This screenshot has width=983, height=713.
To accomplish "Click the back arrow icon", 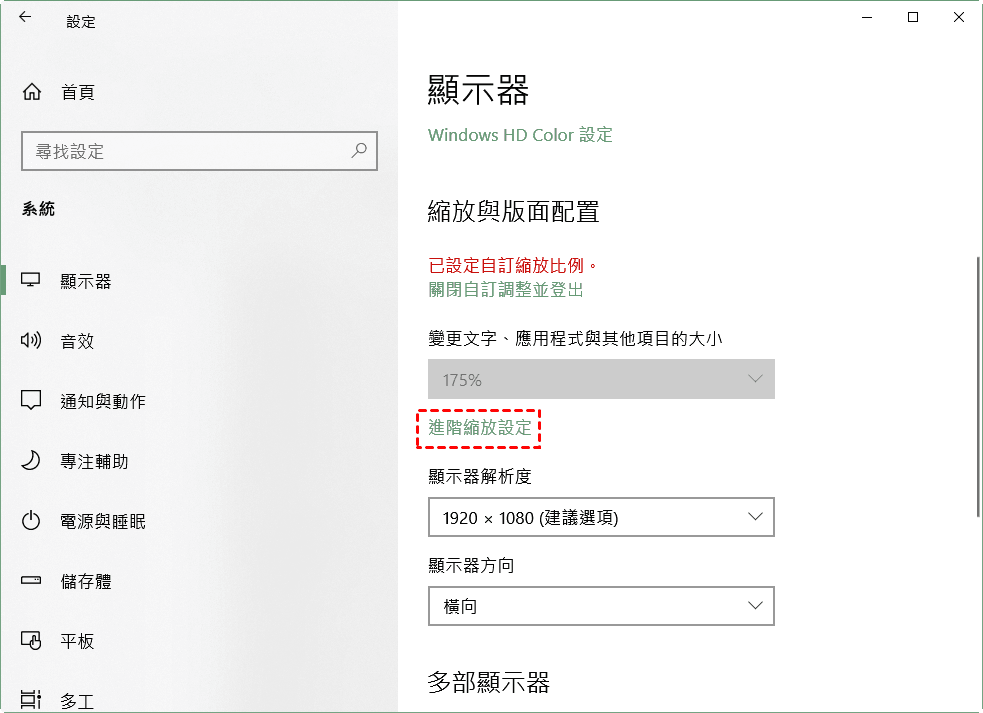I will (x=25, y=18).
